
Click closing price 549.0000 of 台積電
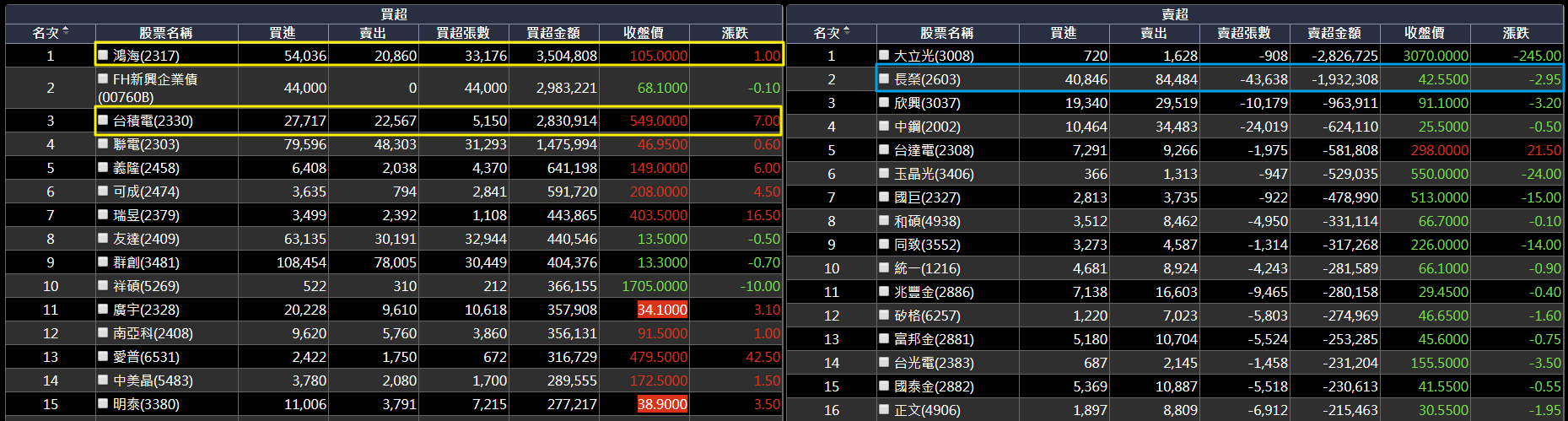[x=659, y=121]
